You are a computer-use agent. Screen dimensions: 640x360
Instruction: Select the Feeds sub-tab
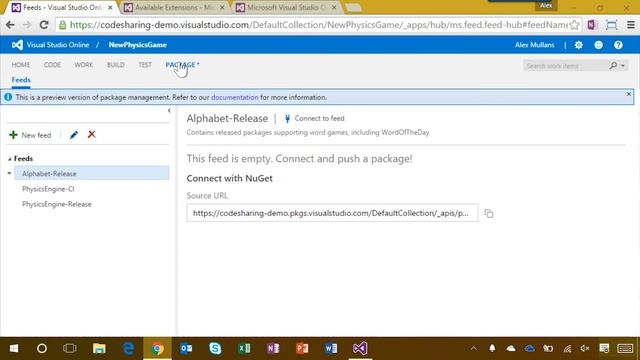pos(21,80)
